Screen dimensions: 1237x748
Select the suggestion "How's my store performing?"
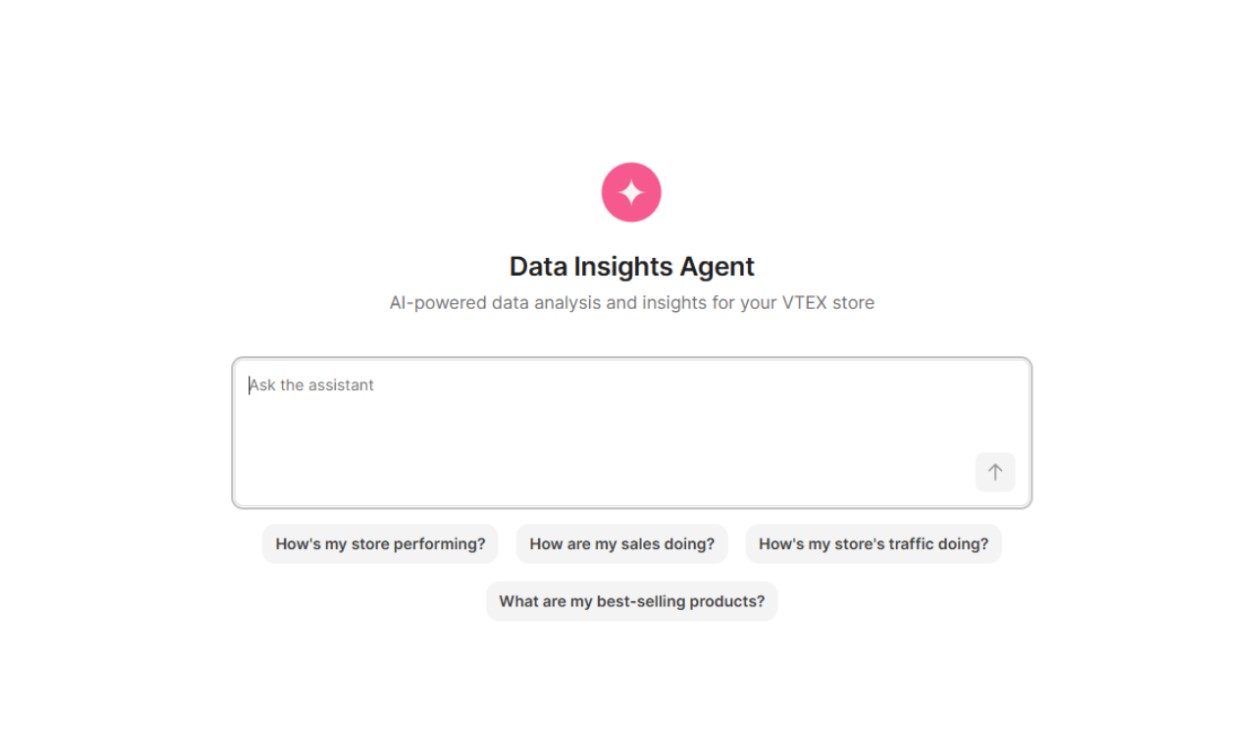380,544
